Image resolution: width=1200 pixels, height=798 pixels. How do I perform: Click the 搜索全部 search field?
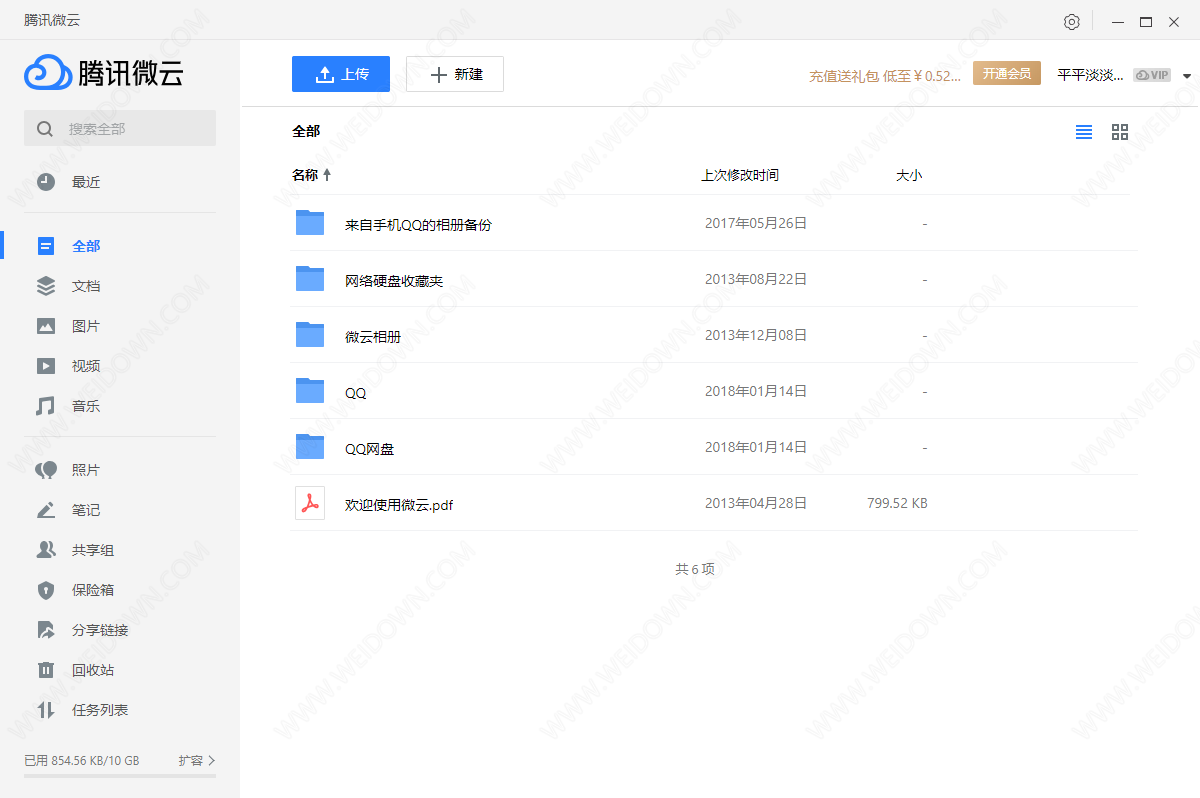120,128
